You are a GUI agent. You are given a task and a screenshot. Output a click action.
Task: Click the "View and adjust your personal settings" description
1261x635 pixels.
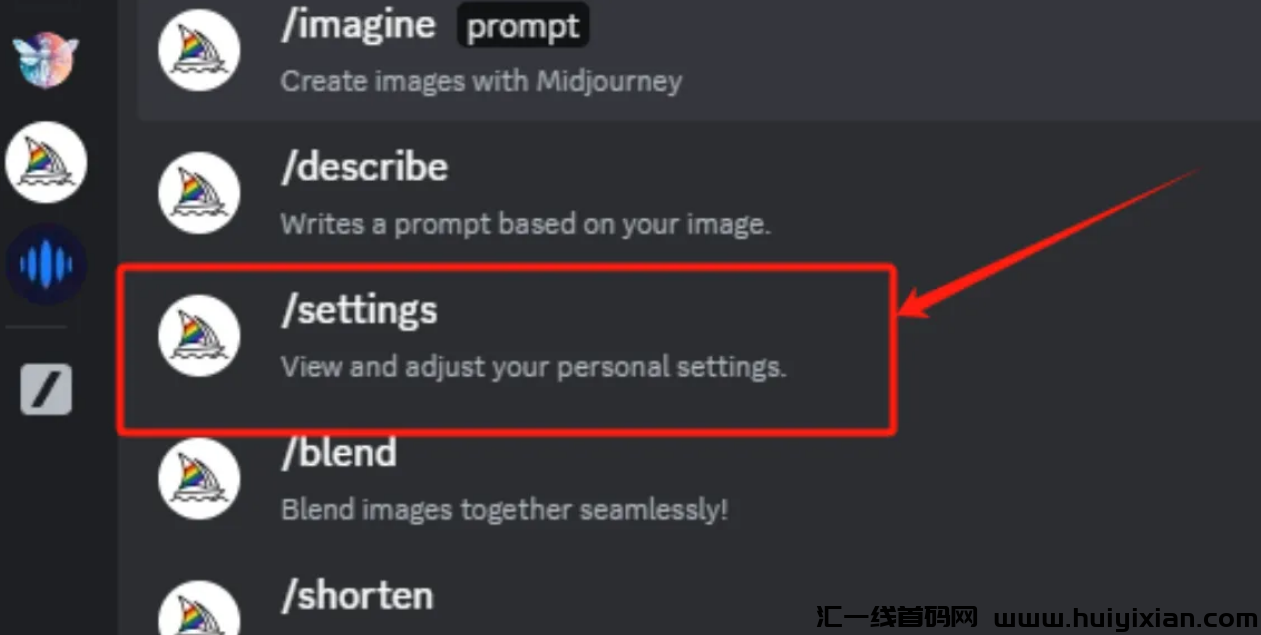coord(534,367)
